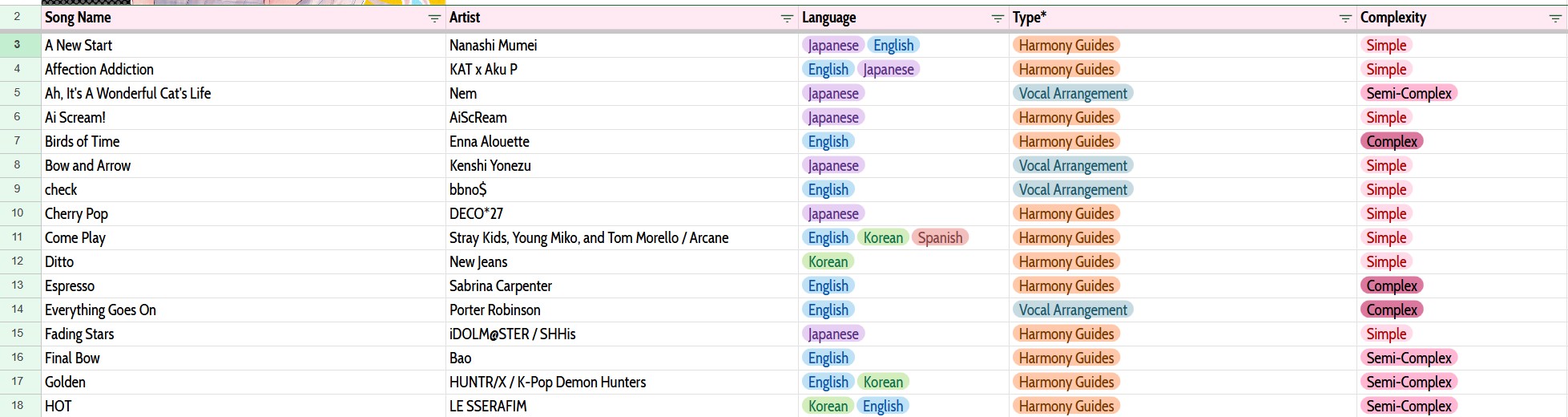Click the 'bbno$' artist cell
Image resolution: width=1568 pixels, height=417 pixels.
[622, 190]
